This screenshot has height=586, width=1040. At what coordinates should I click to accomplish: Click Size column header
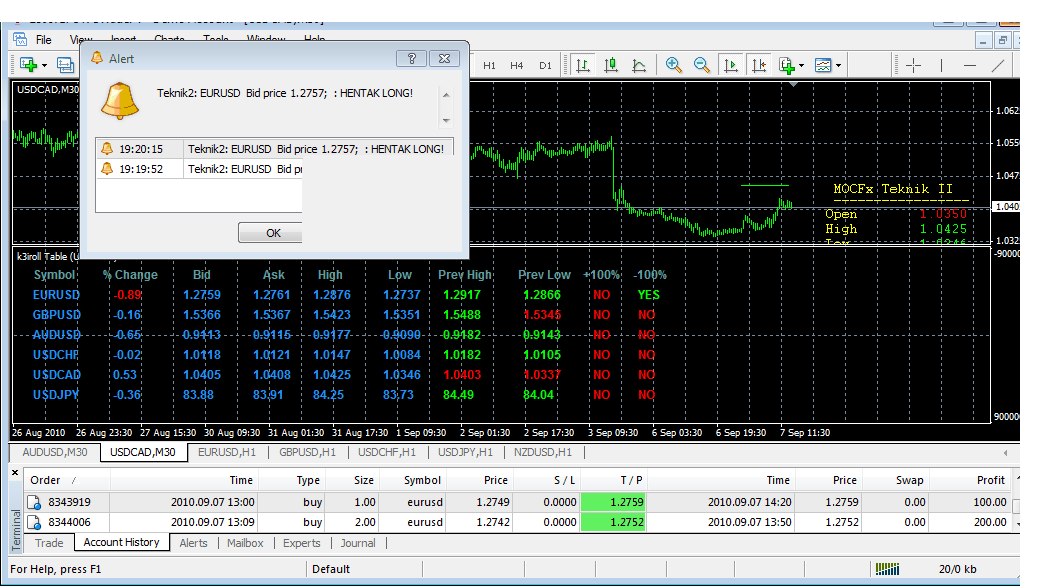(353, 480)
